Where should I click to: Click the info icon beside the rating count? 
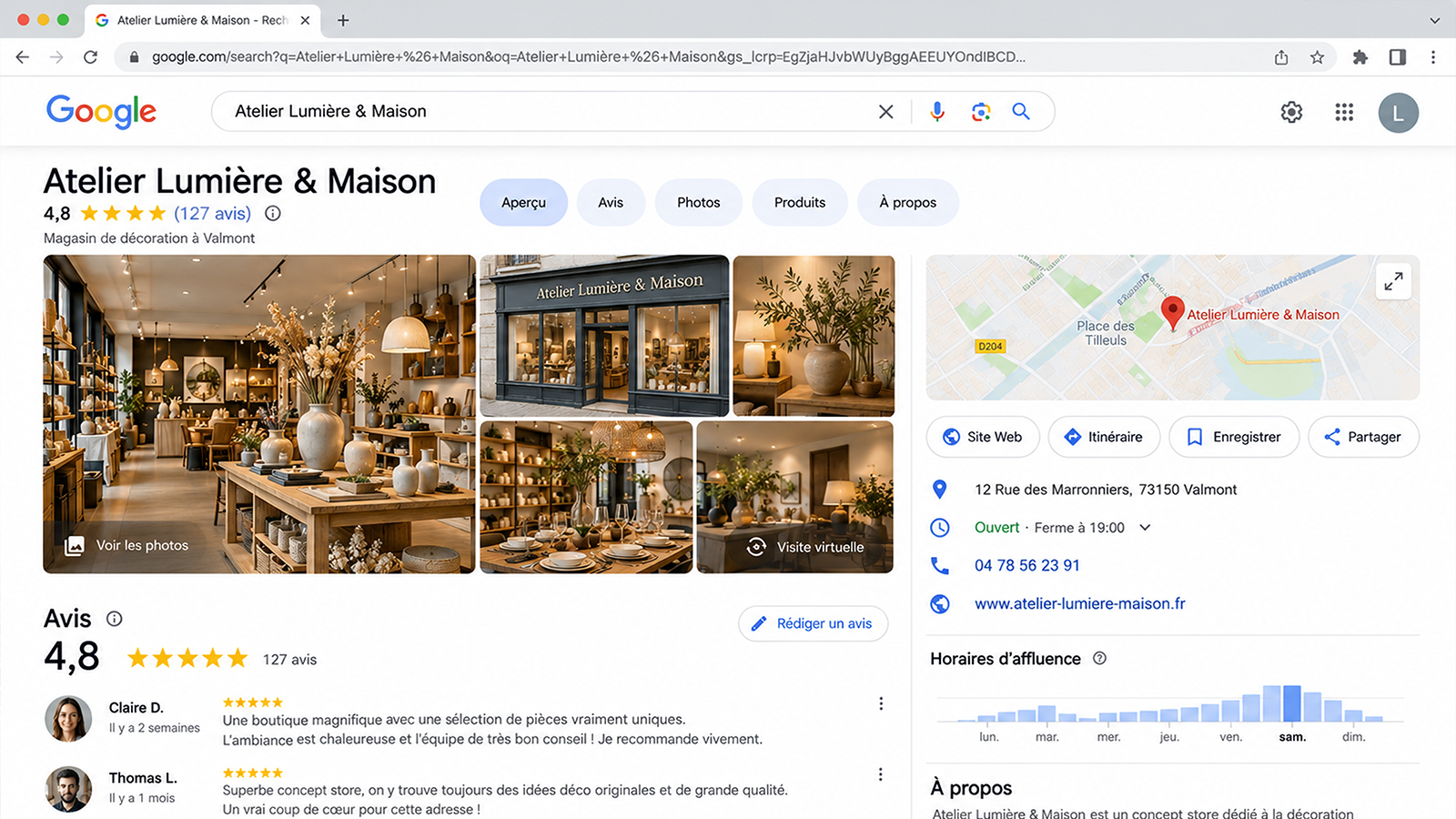(273, 214)
